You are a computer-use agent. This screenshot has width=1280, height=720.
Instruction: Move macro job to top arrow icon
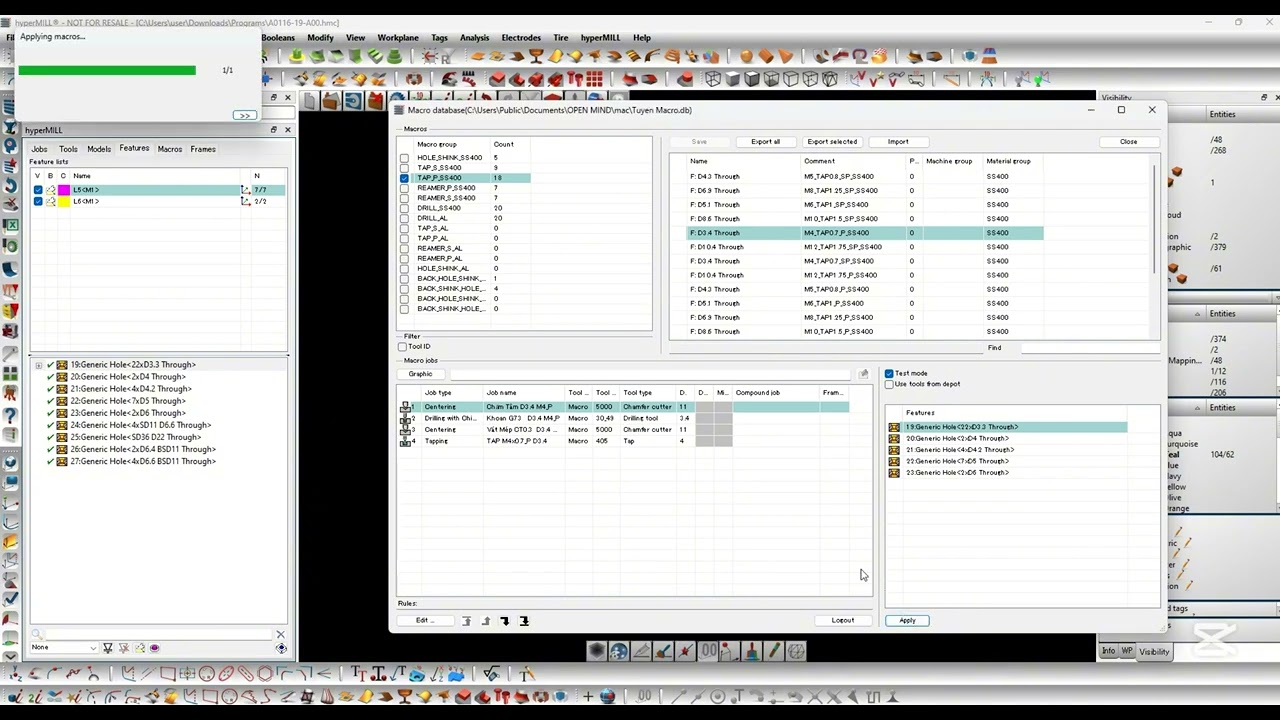tap(466, 621)
